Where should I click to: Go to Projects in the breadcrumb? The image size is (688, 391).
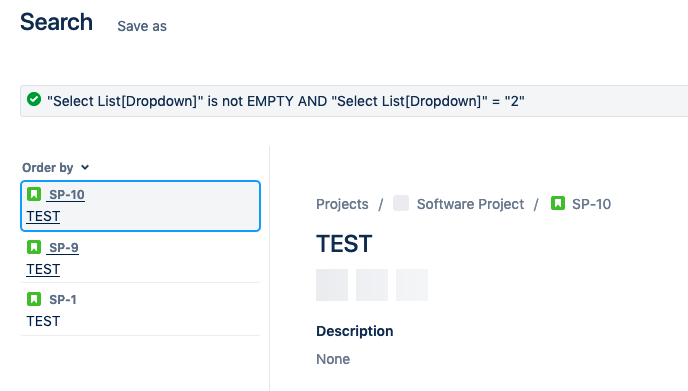(x=342, y=204)
